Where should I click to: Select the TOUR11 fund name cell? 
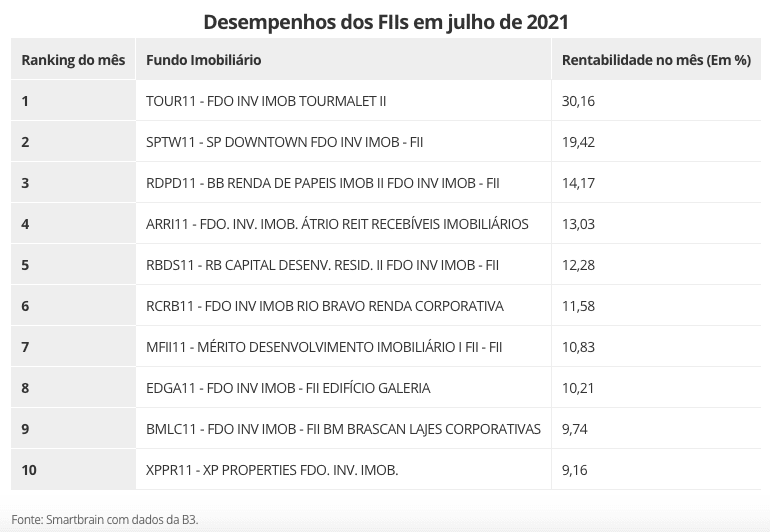(266, 101)
